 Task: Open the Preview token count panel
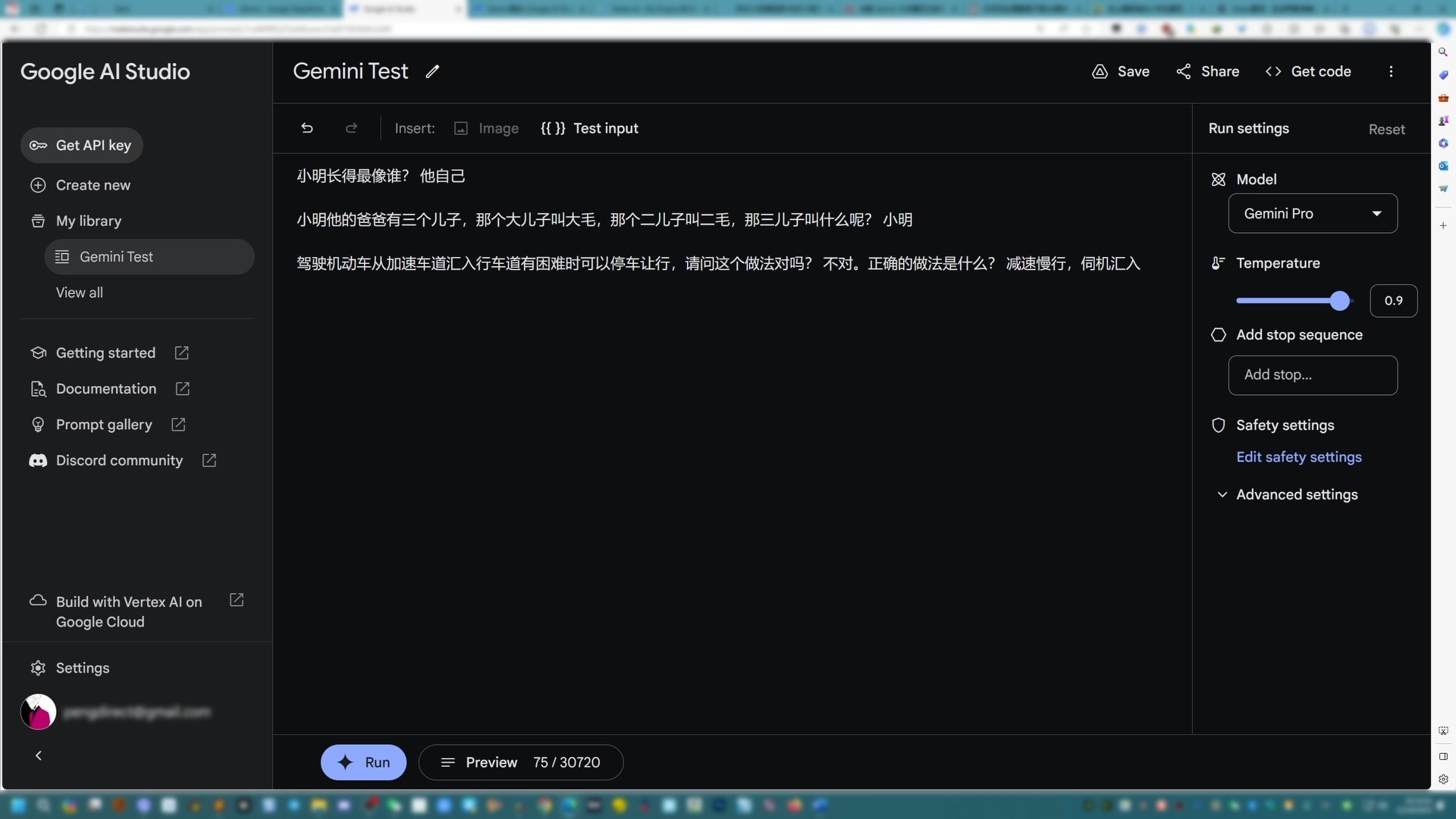521,762
